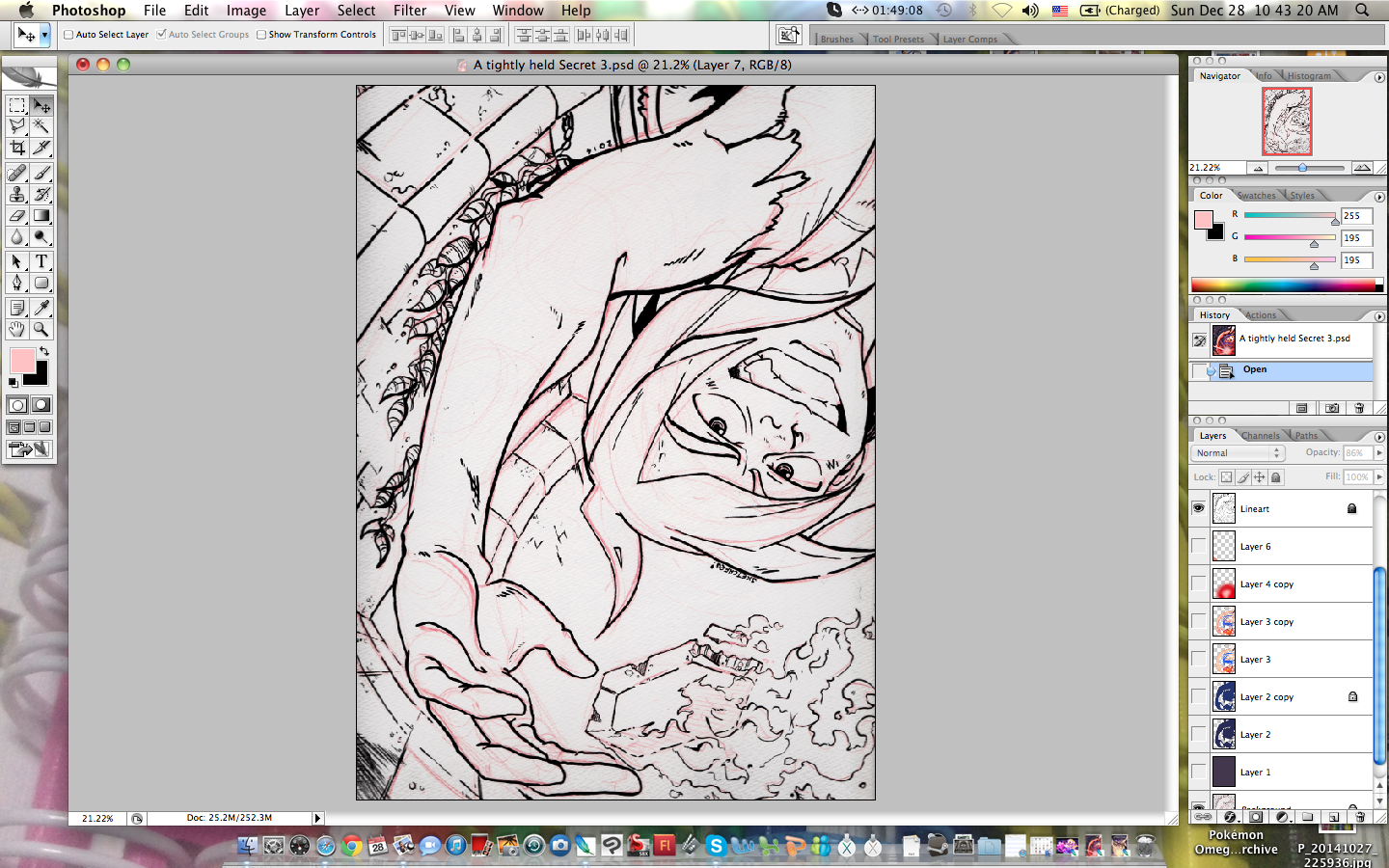Viewport: 1389px width, 868px height.
Task: Select the Clone Stamp tool
Action: click(x=17, y=194)
